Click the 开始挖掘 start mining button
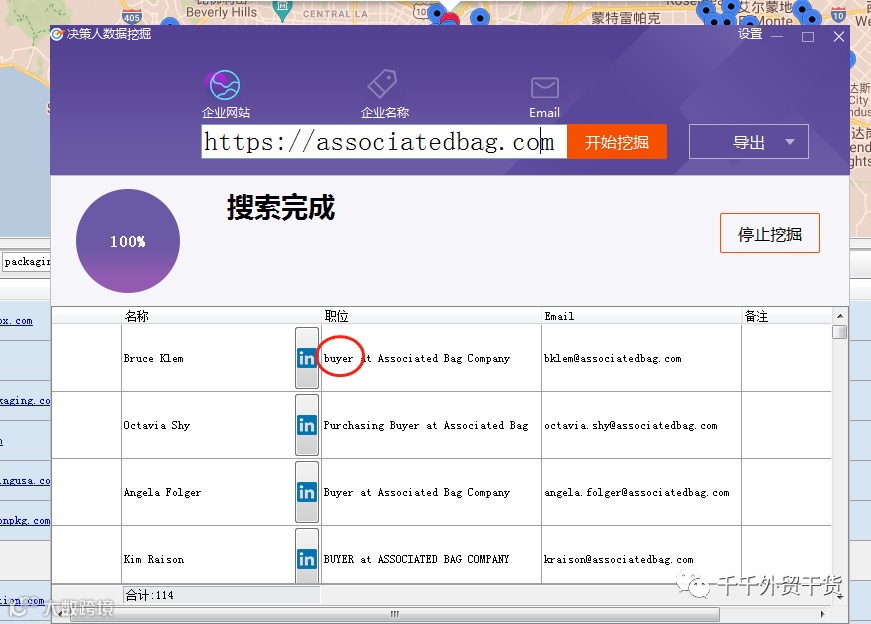Viewport: 871px width, 624px height. point(617,142)
